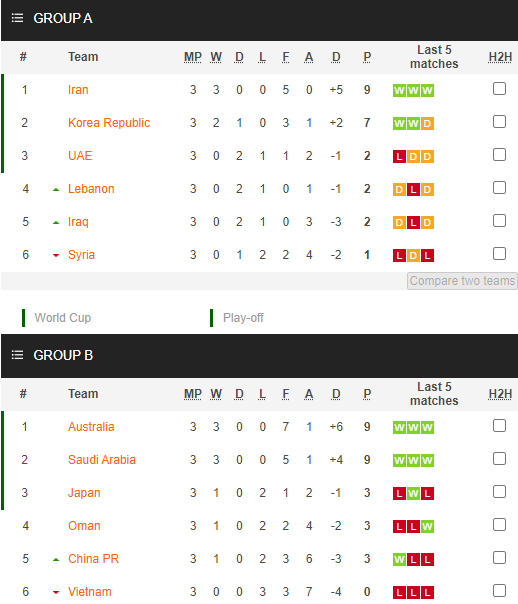This screenshot has height=604, width=518.
Task: Click Japan's green W match badge
Action: coord(413,493)
